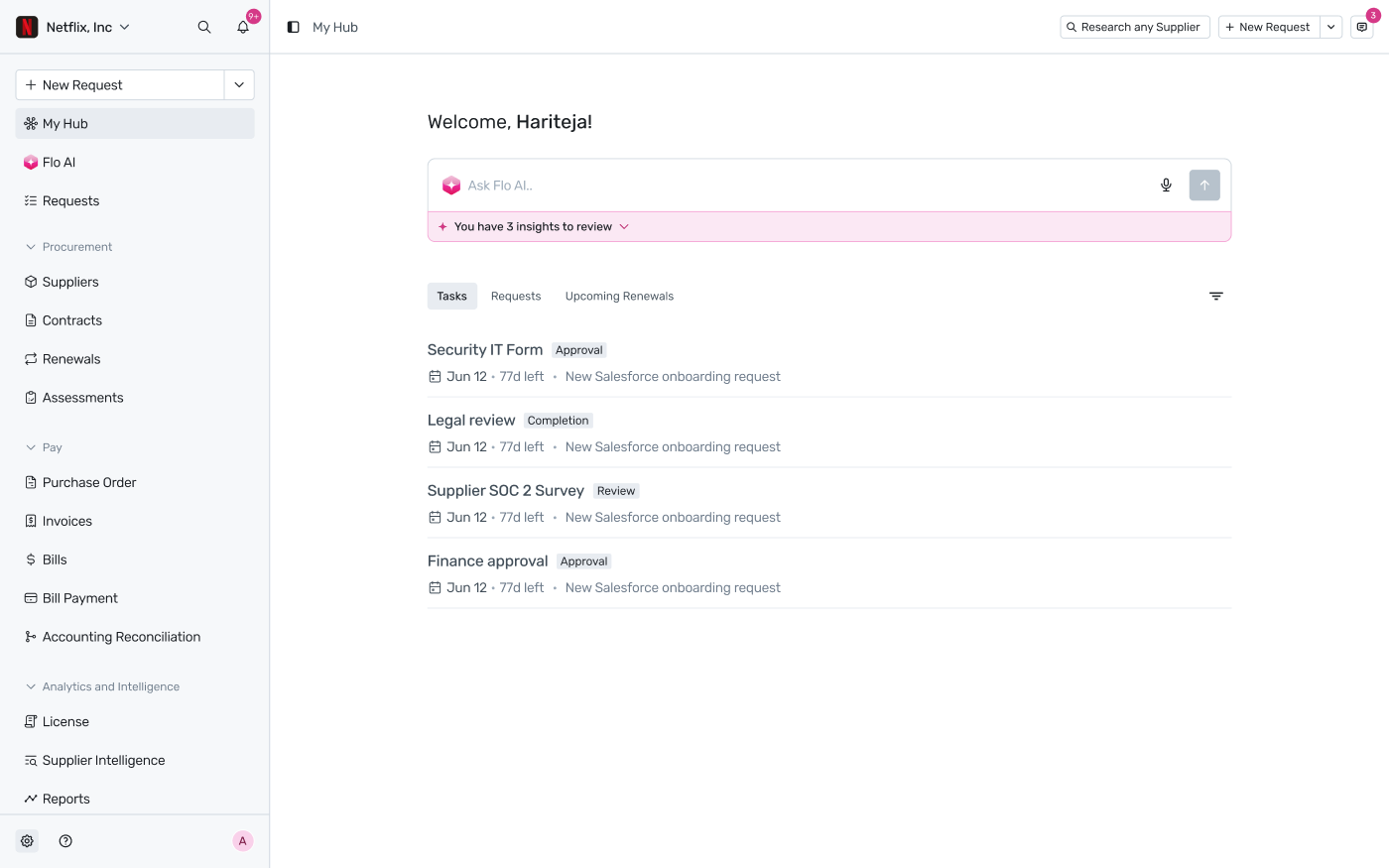
Task: Click the Accounting Reconciliation branch icon
Action: coord(31,637)
